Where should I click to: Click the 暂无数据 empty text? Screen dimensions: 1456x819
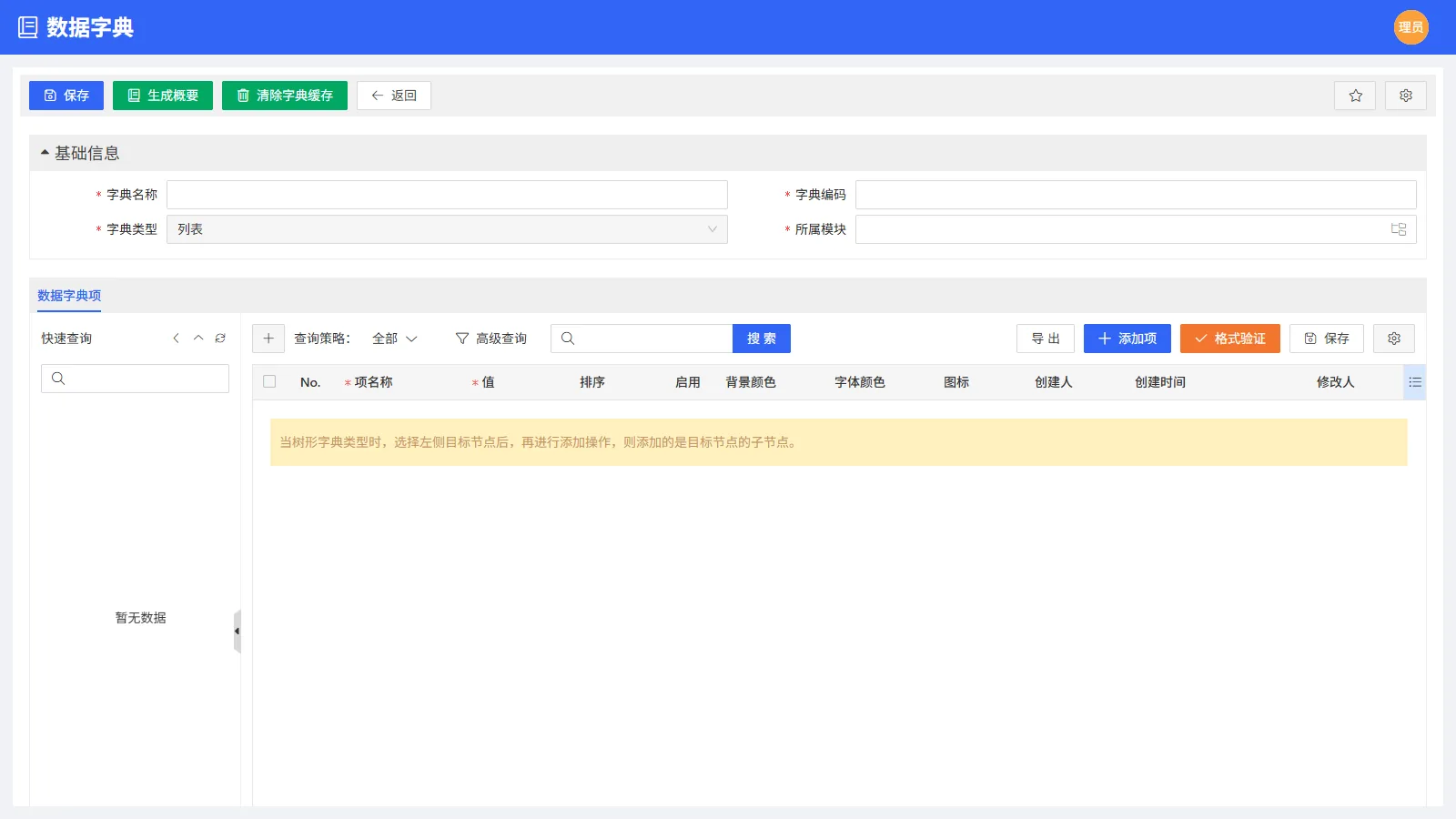[x=140, y=618]
